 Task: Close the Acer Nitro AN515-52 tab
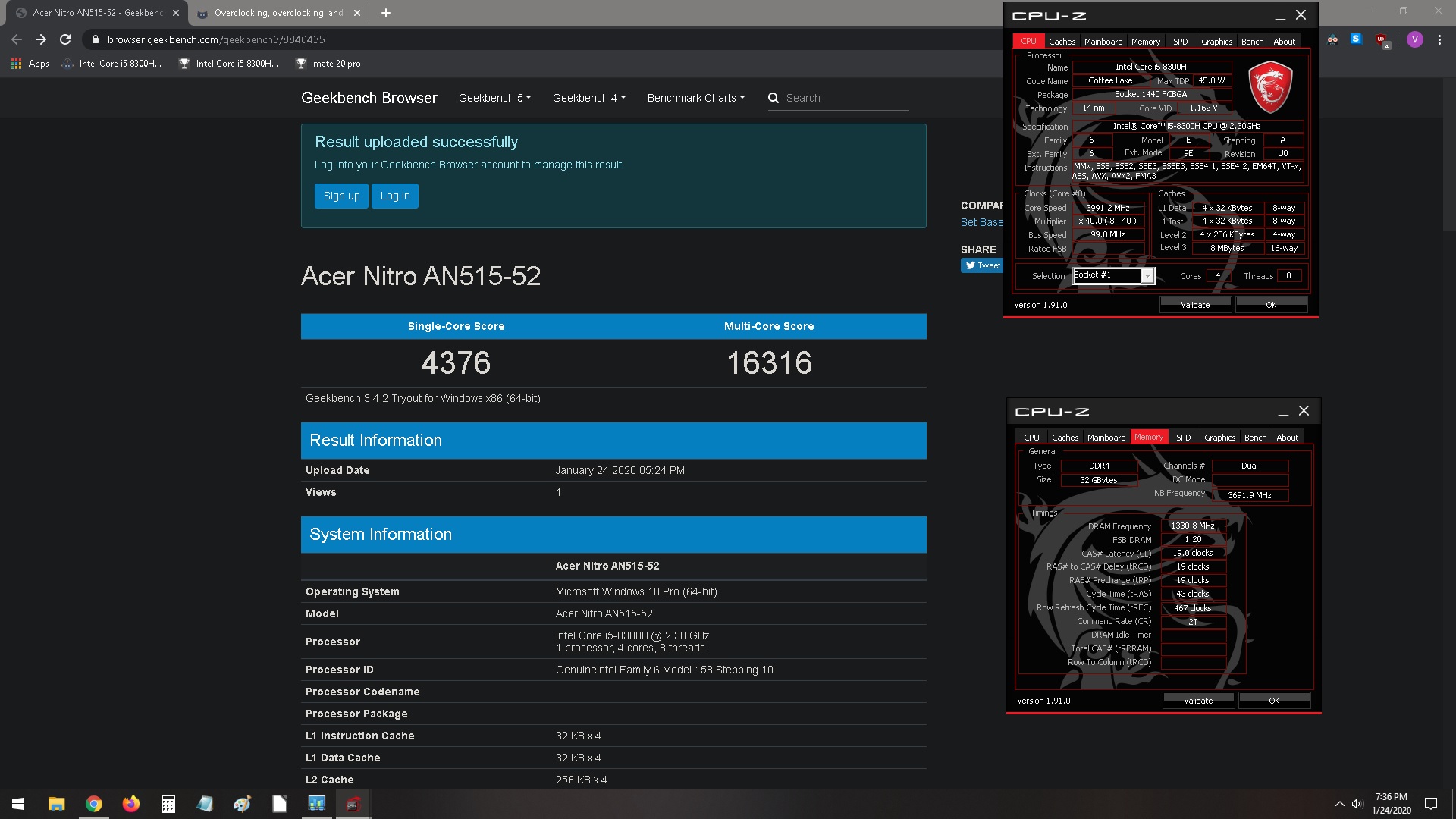point(176,13)
